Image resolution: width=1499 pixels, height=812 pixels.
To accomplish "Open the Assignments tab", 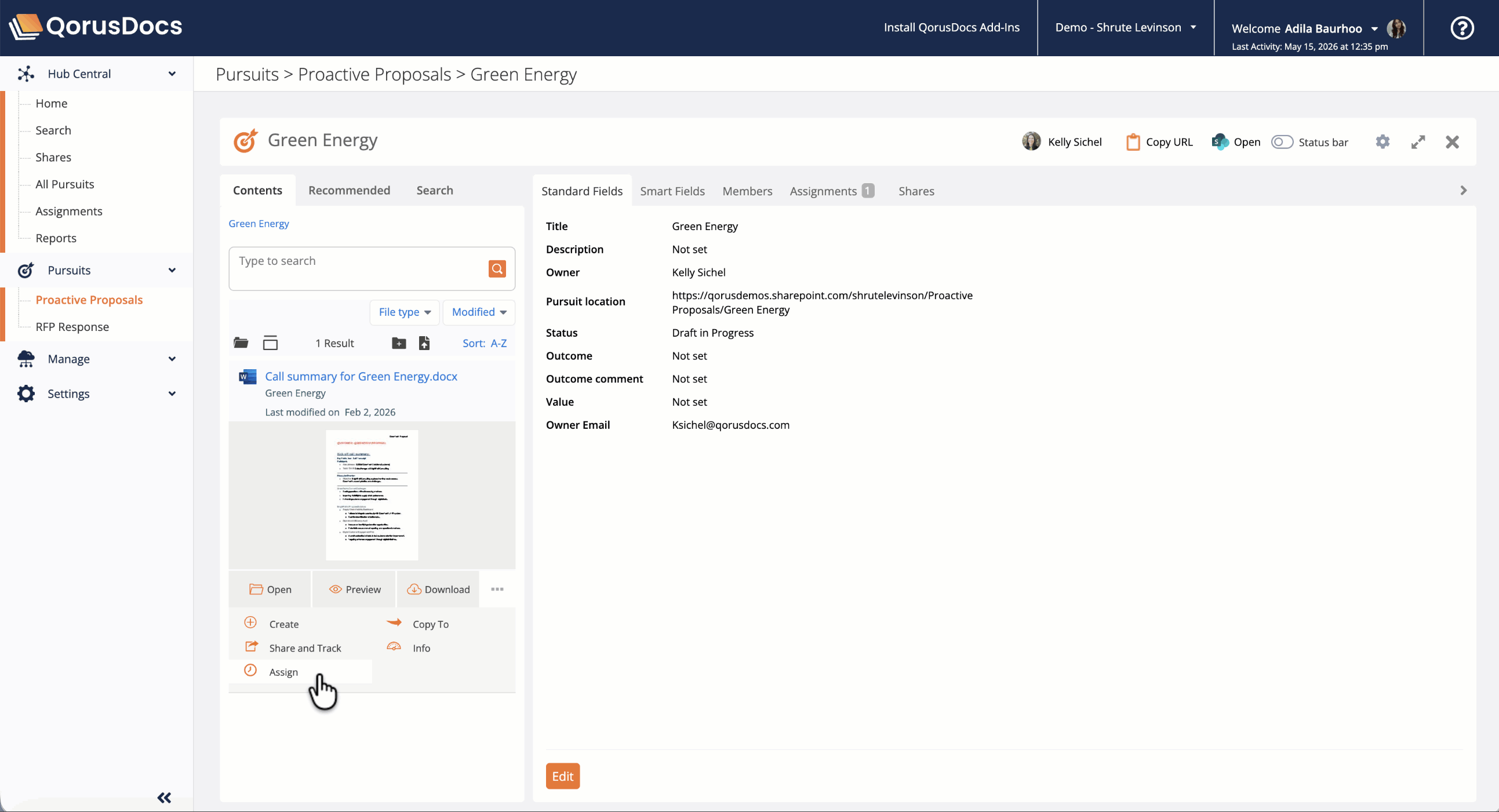I will coord(832,191).
